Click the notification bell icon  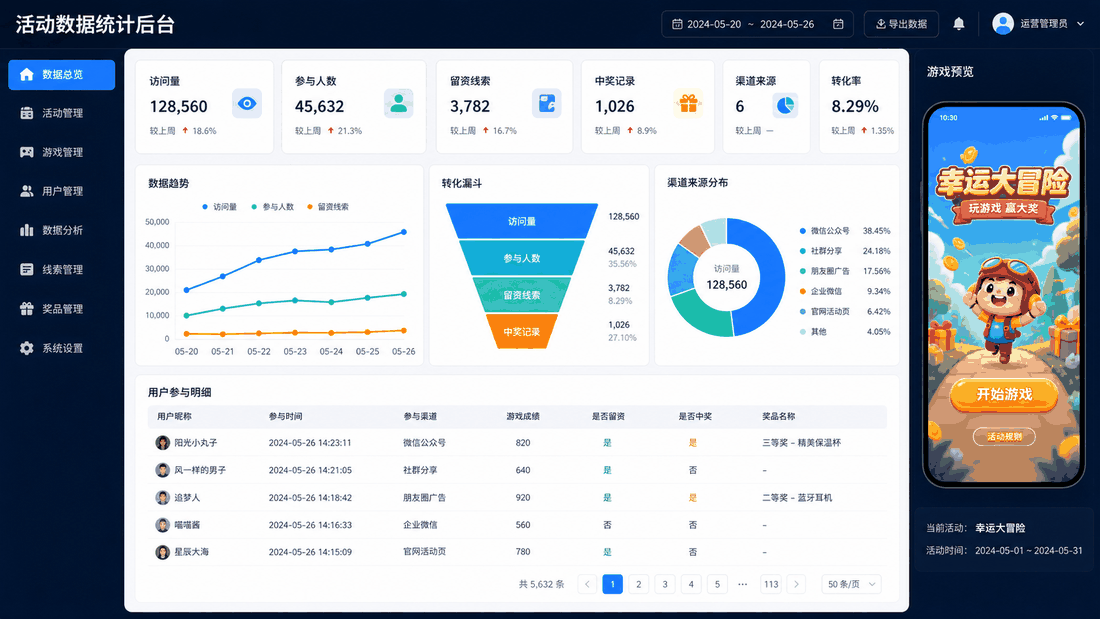click(x=958, y=24)
